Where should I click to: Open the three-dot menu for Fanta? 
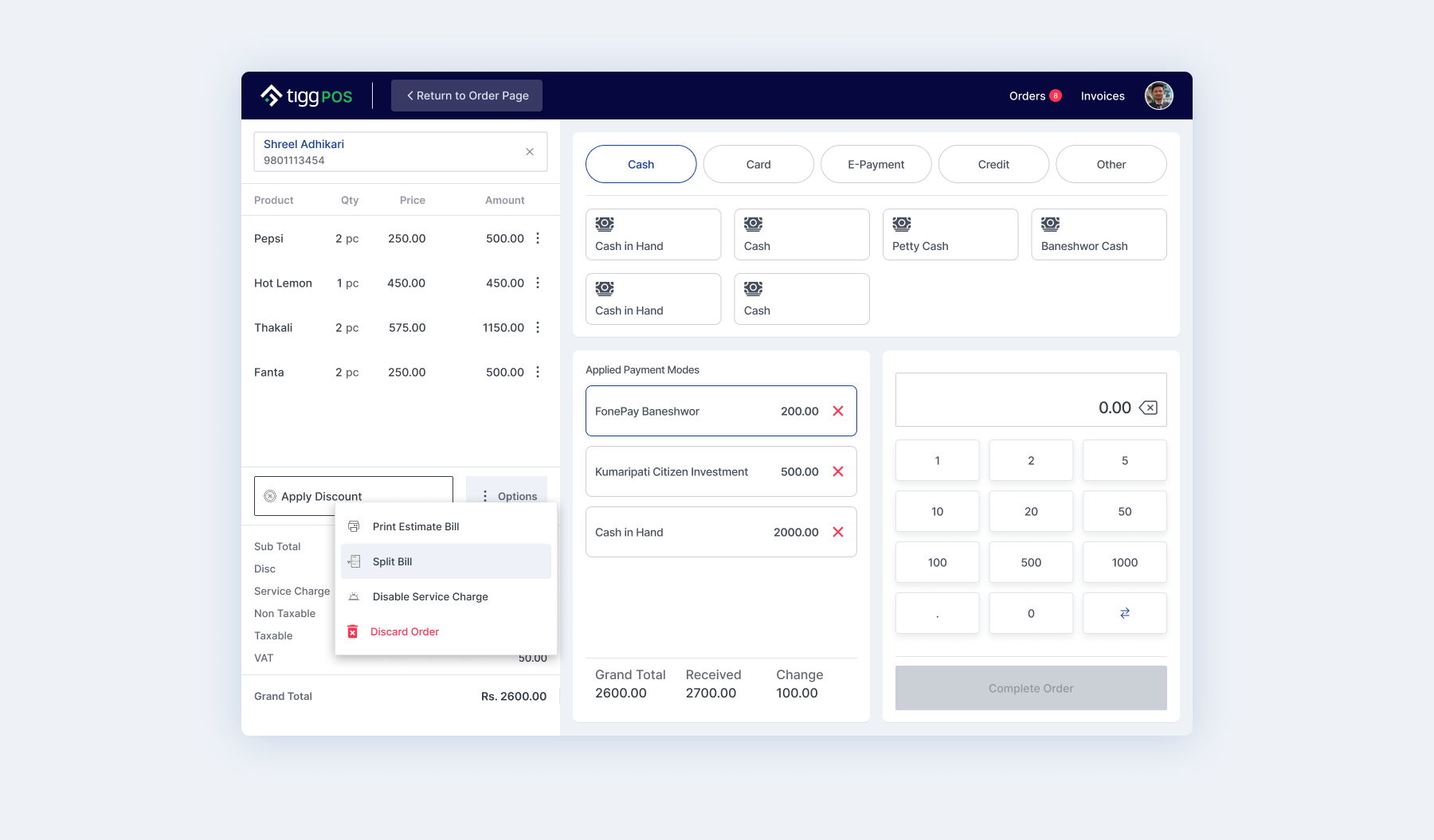pos(538,372)
